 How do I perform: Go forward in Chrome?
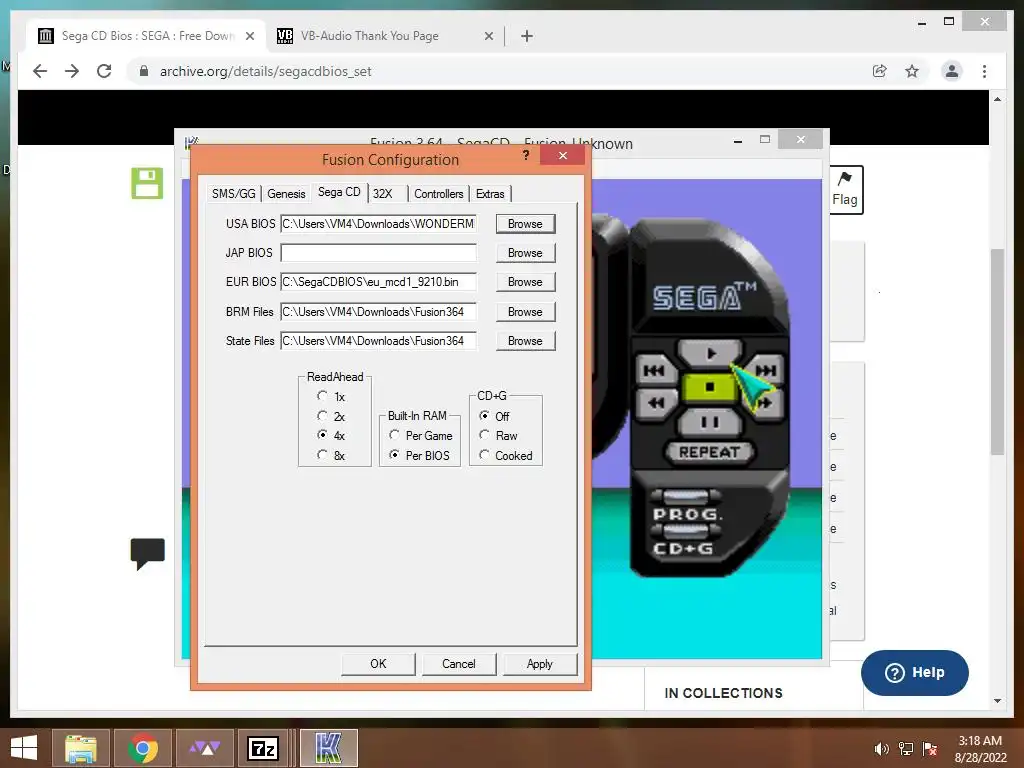[x=72, y=71]
